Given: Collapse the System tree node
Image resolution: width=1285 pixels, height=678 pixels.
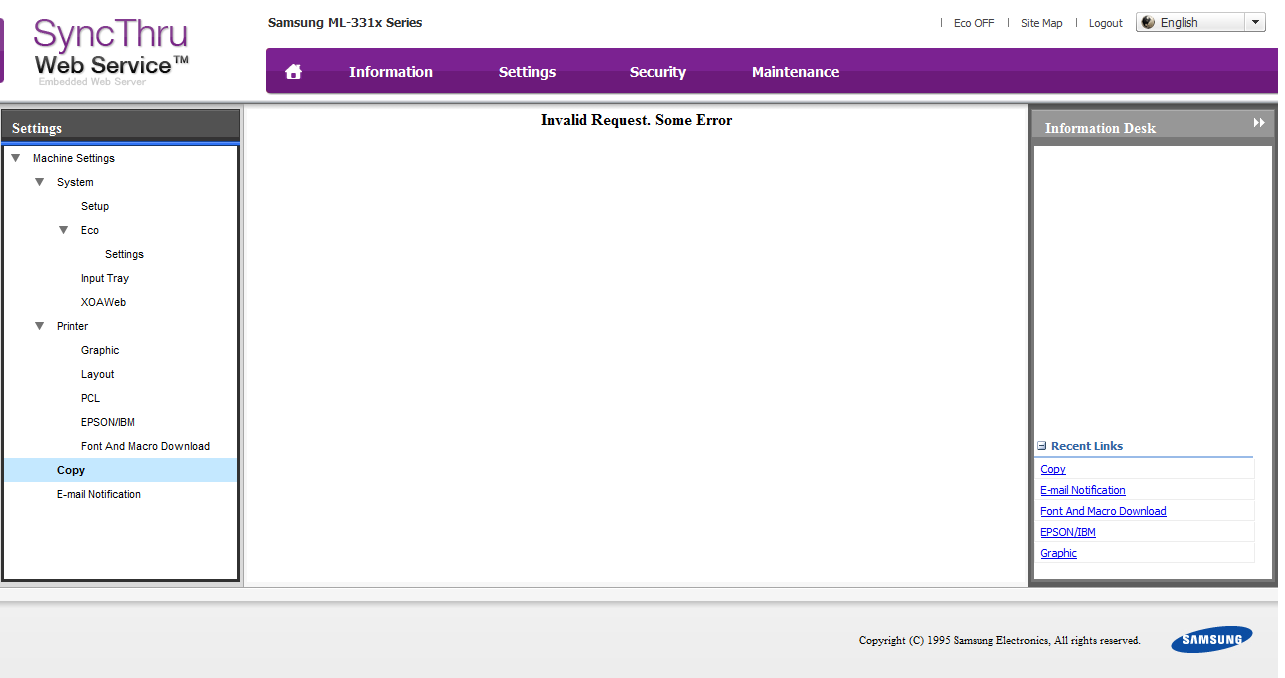Looking at the screenshot, I should [x=40, y=182].
